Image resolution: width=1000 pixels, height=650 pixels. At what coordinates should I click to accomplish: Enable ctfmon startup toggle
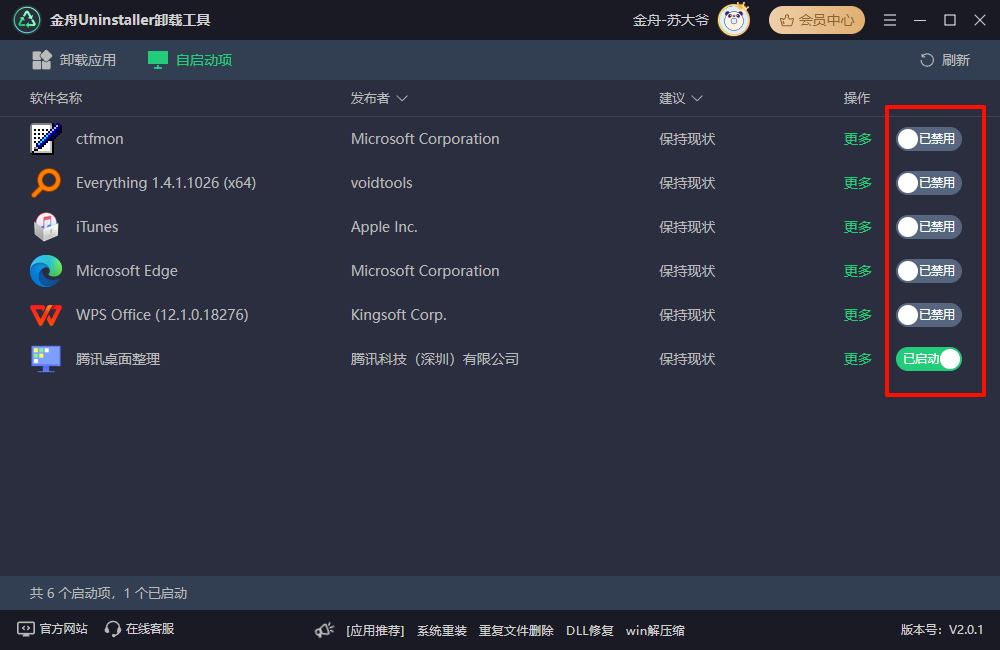tap(929, 138)
